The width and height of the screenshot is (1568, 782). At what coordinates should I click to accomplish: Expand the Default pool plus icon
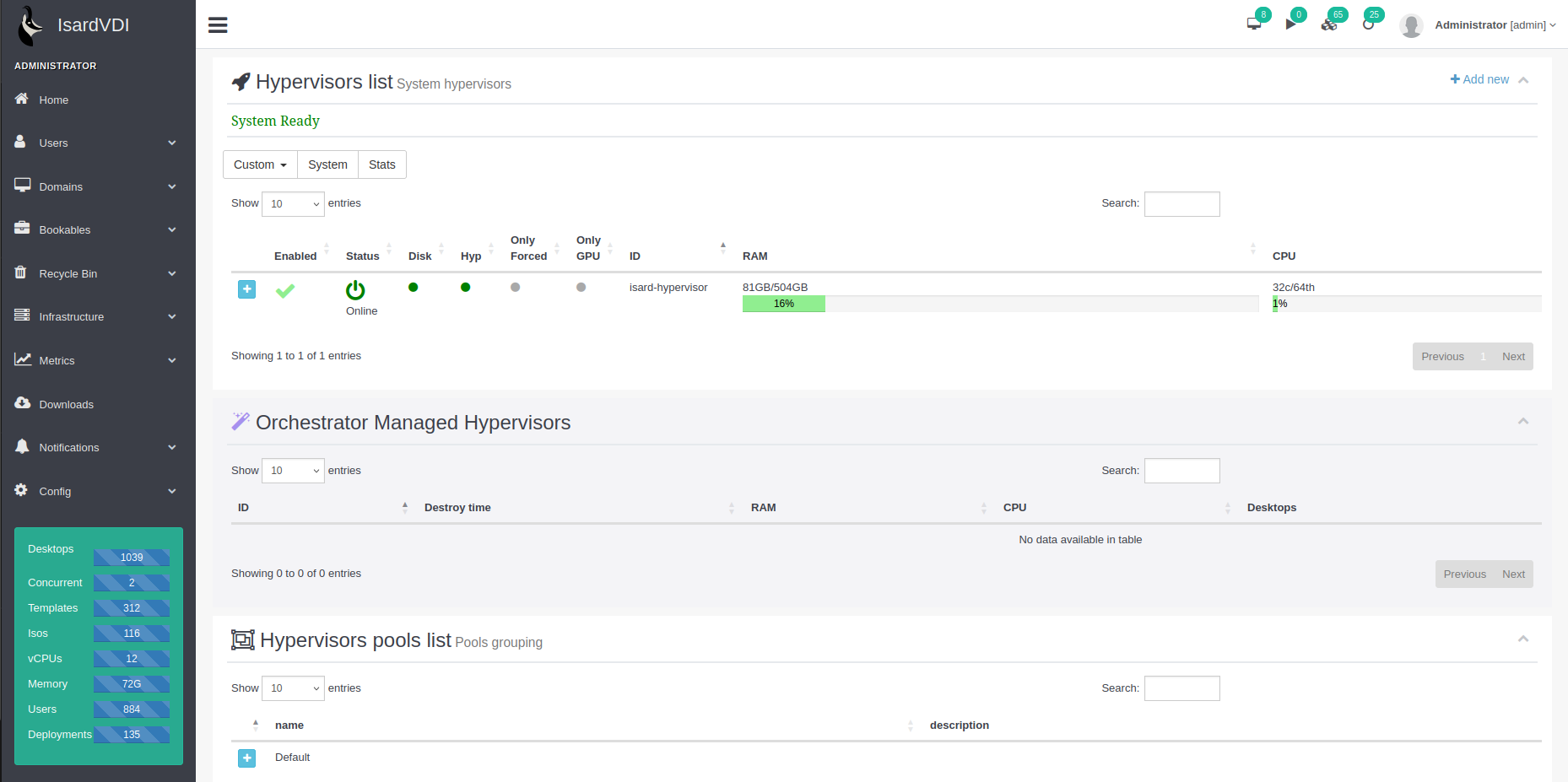[246, 758]
